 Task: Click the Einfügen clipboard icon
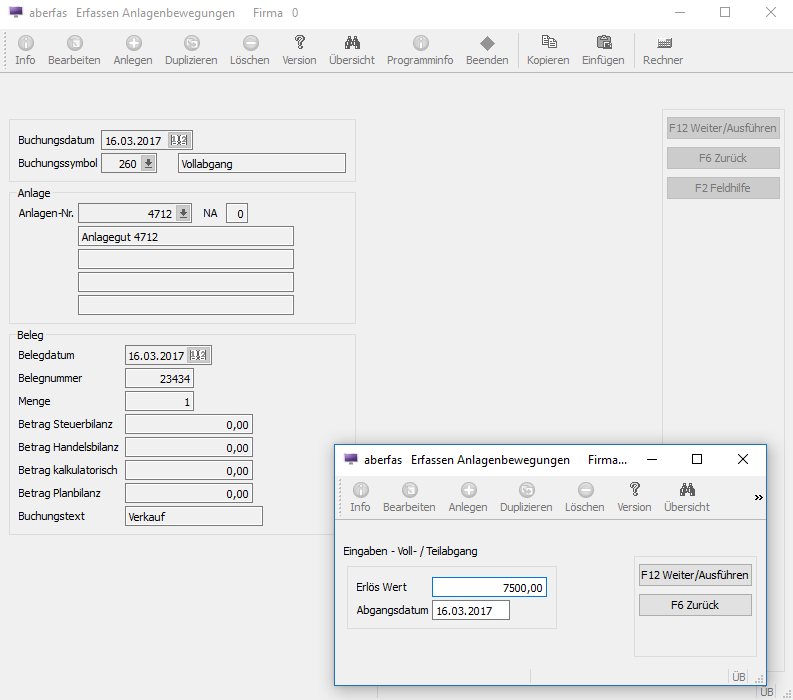coord(603,44)
